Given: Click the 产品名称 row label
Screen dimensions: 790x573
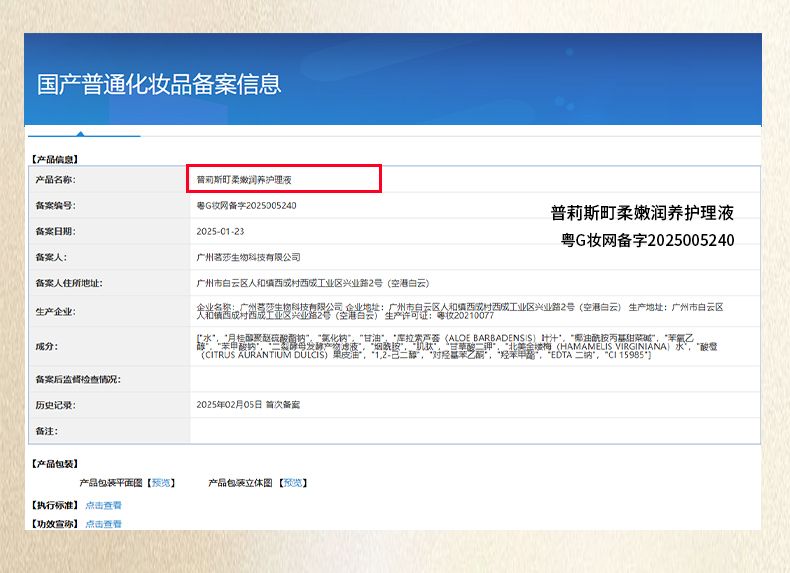Looking at the screenshot, I should (x=56, y=180).
